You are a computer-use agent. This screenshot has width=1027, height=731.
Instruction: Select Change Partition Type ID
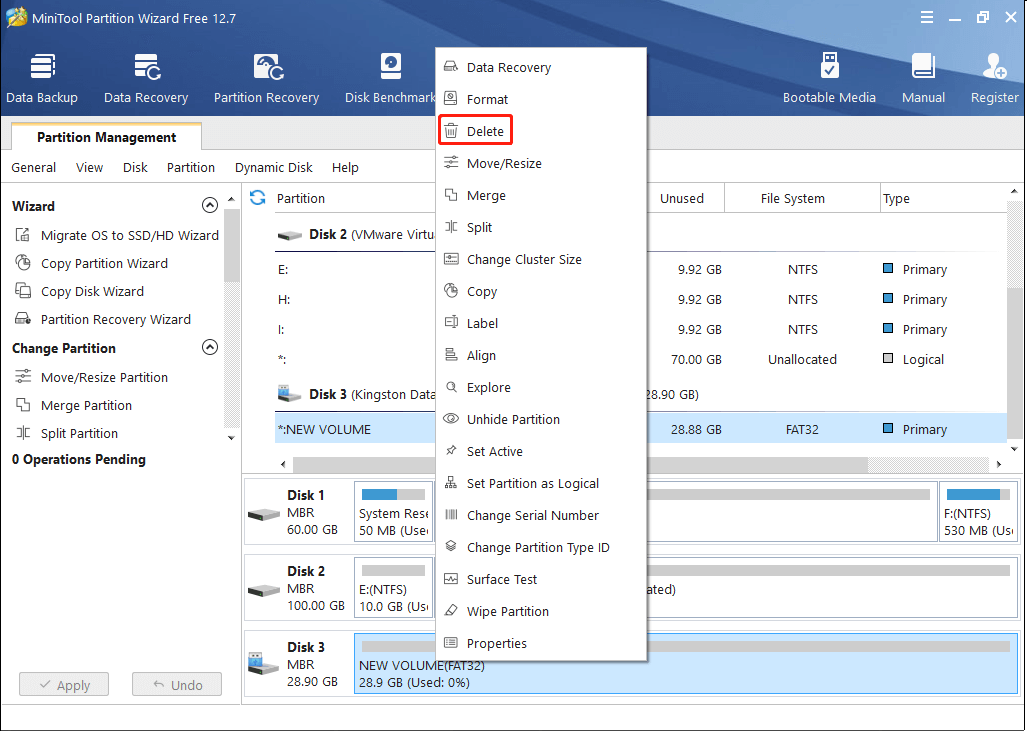click(538, 548)
